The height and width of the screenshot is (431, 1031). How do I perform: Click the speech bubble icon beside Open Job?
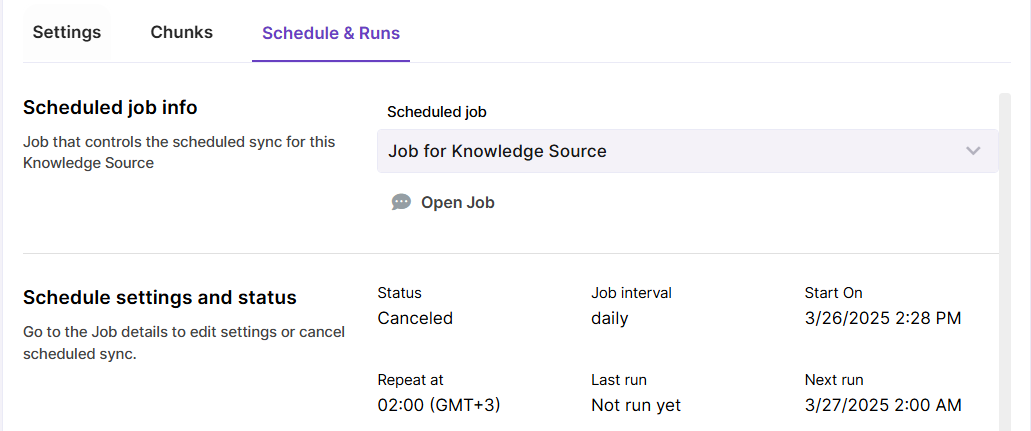click(401, 202)
